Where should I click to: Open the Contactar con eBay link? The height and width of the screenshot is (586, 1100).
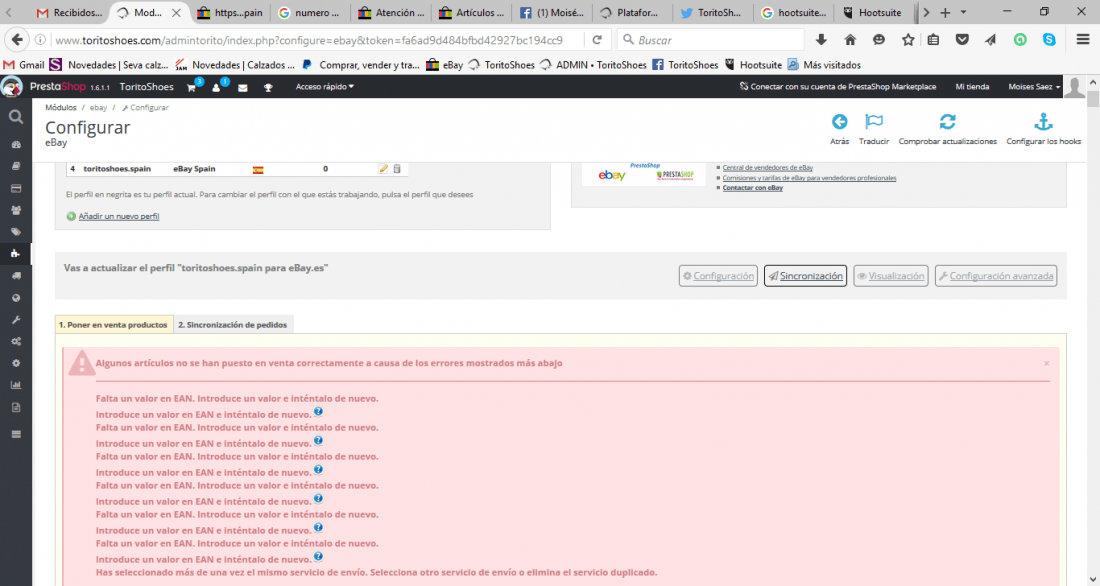point(753,187)
